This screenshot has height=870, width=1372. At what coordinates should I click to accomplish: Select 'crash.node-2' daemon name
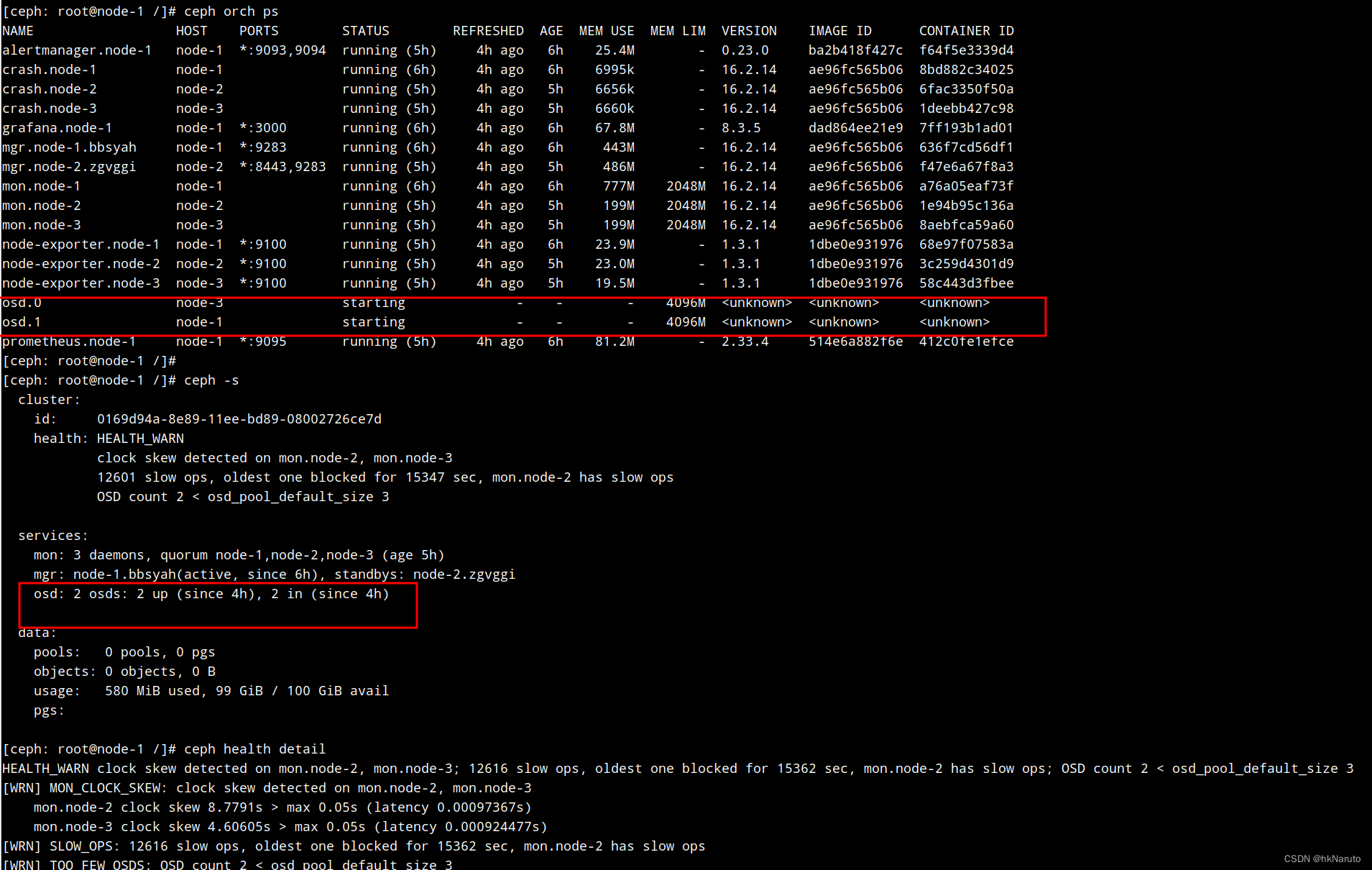click(x=50, y=89)
